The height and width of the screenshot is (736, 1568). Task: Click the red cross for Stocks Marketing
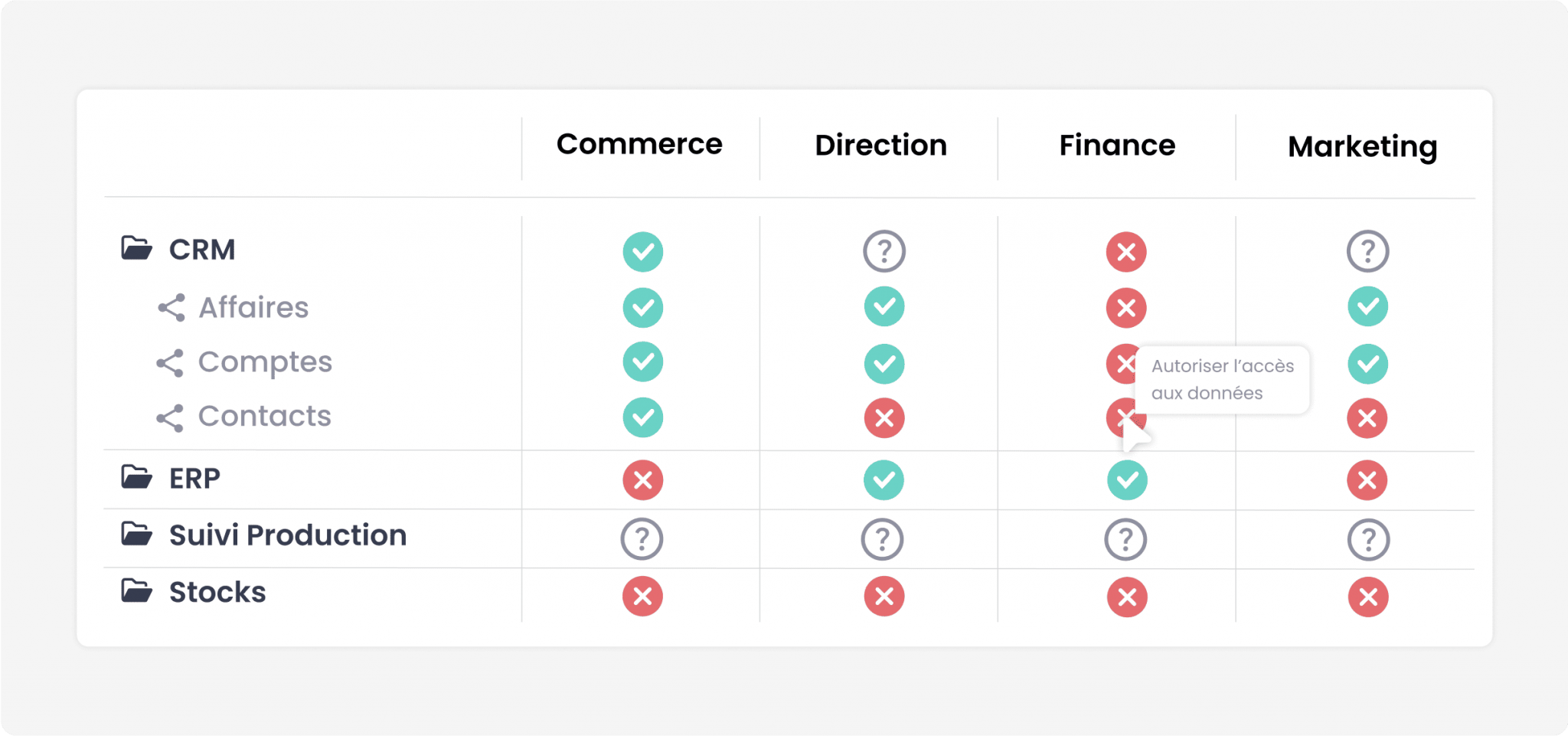coord(1368,597)
